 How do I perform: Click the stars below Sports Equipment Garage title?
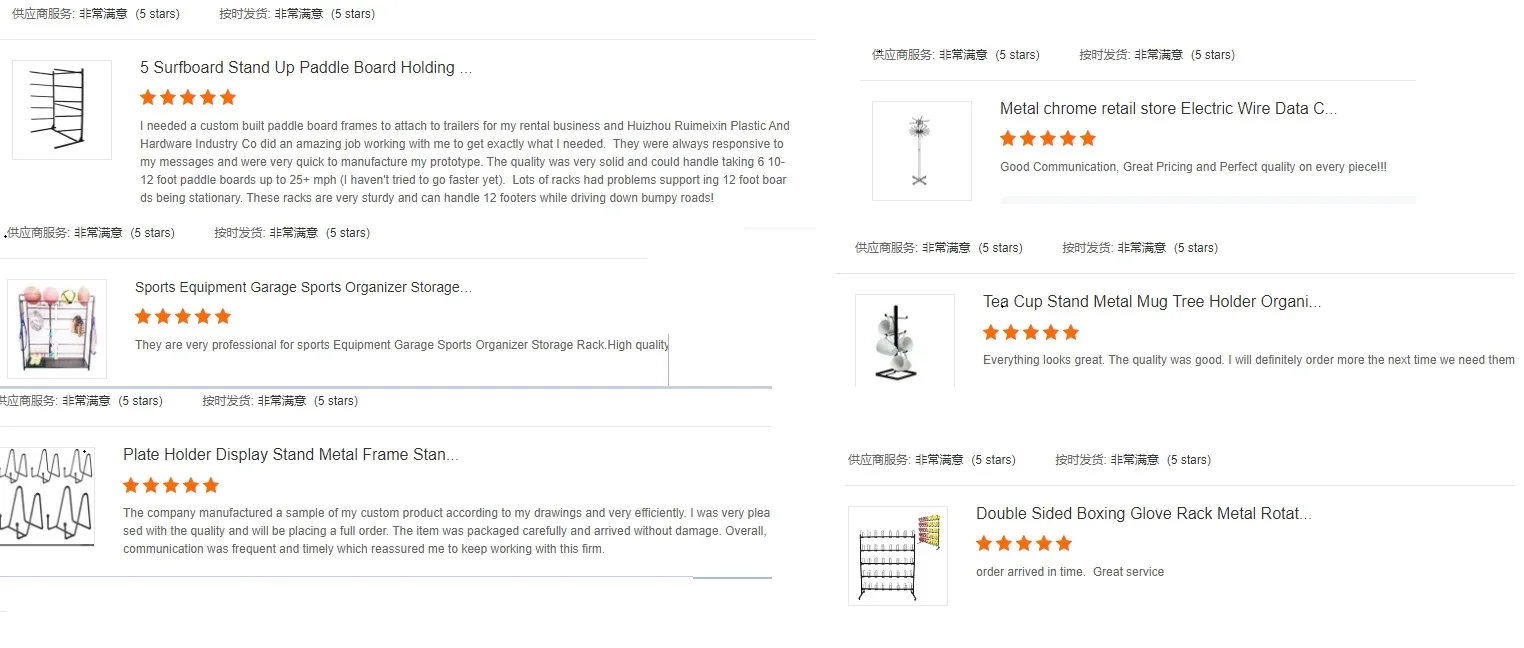(x=183, y=317)
